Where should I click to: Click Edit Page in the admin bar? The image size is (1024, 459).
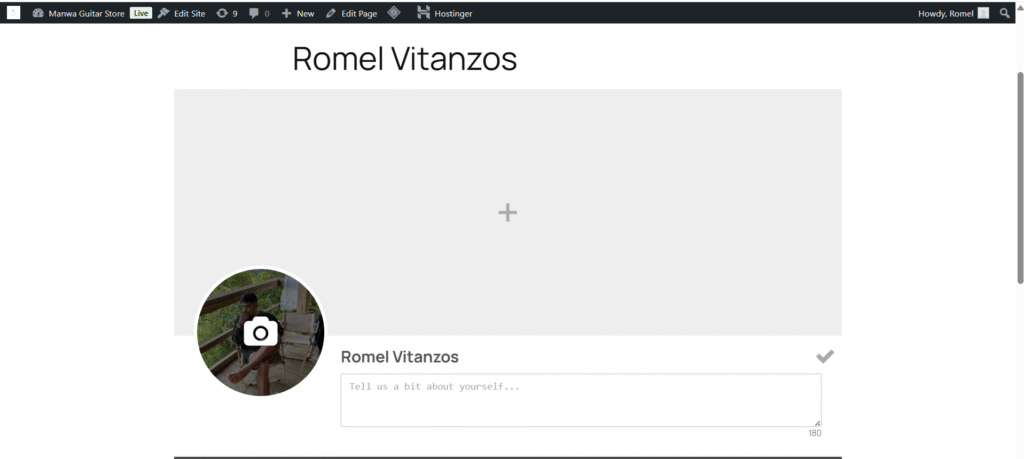tap(352, 13)
